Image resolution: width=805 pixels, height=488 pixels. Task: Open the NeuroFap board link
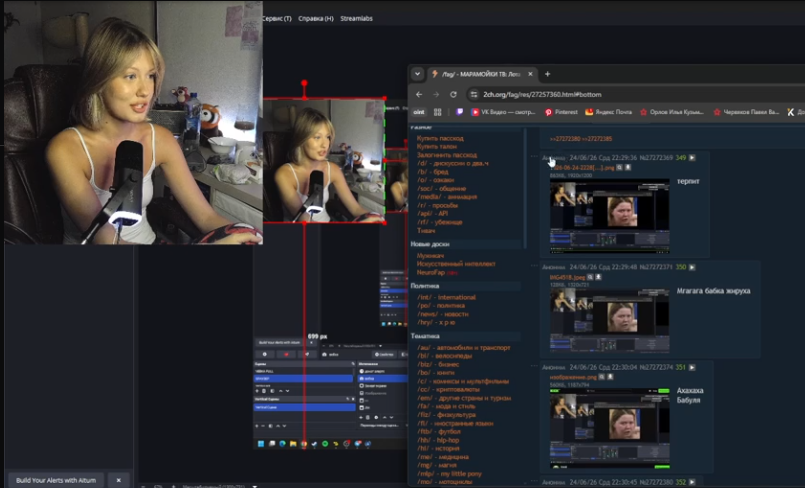(x=431, y=272)
